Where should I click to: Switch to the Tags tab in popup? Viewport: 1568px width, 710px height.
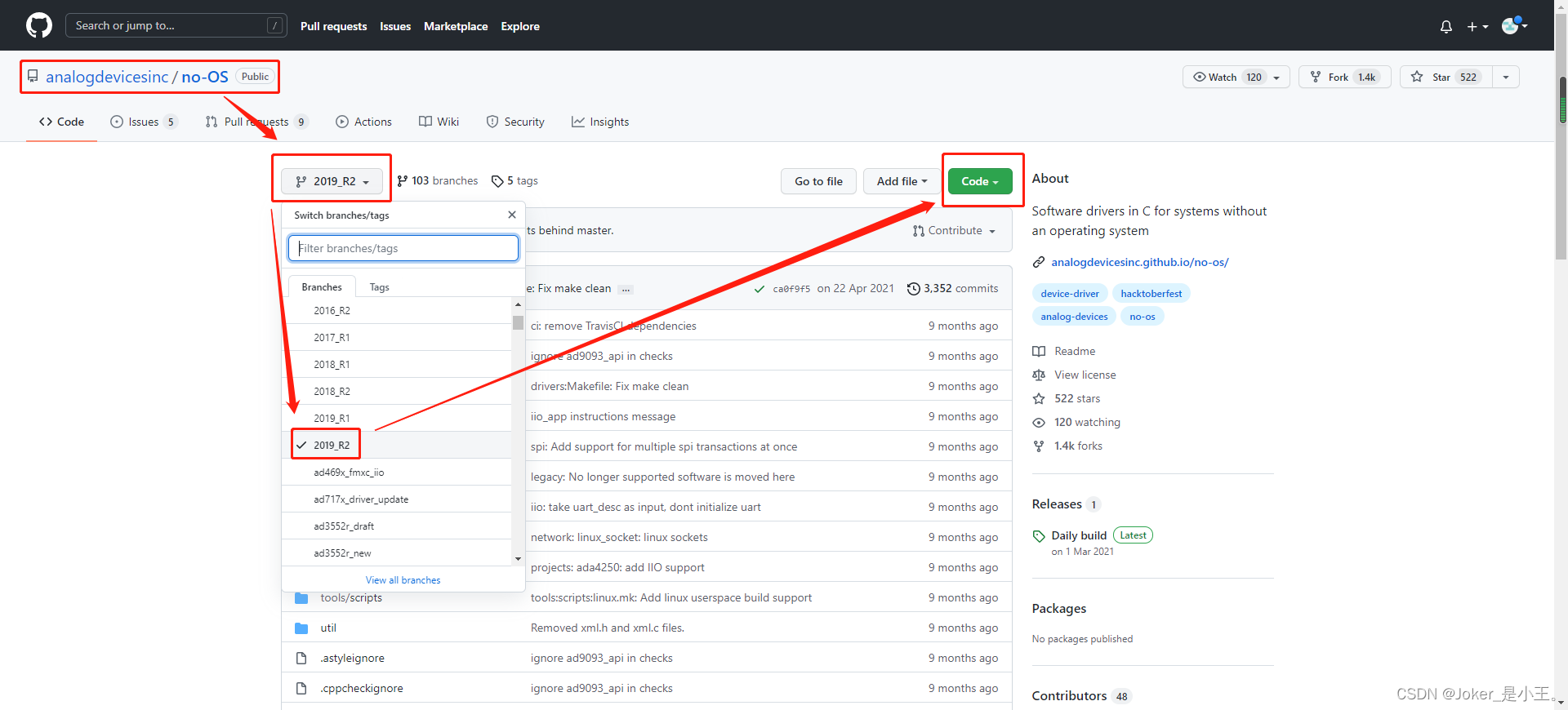tap(379, 287)
